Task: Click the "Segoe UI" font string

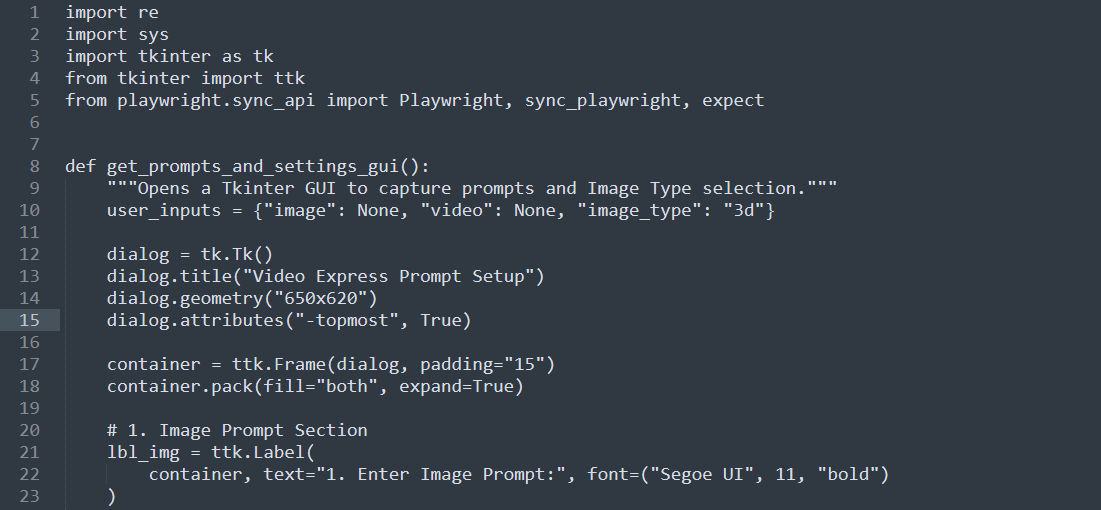Action: coord(706,474)
